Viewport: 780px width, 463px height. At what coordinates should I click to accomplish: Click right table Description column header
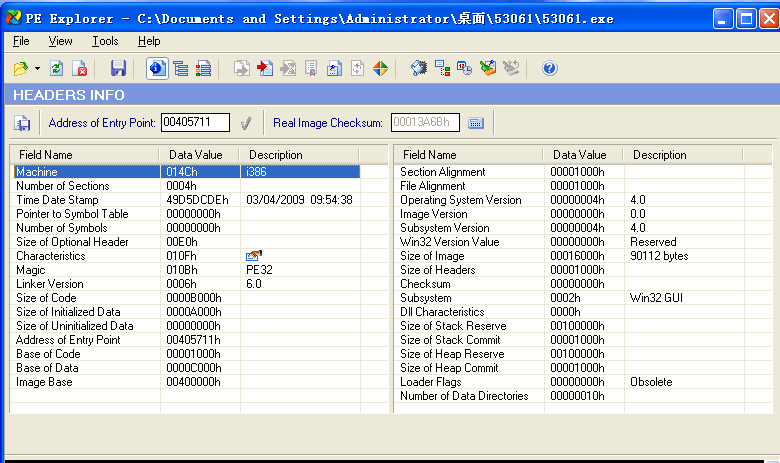[x=682, y=155]
